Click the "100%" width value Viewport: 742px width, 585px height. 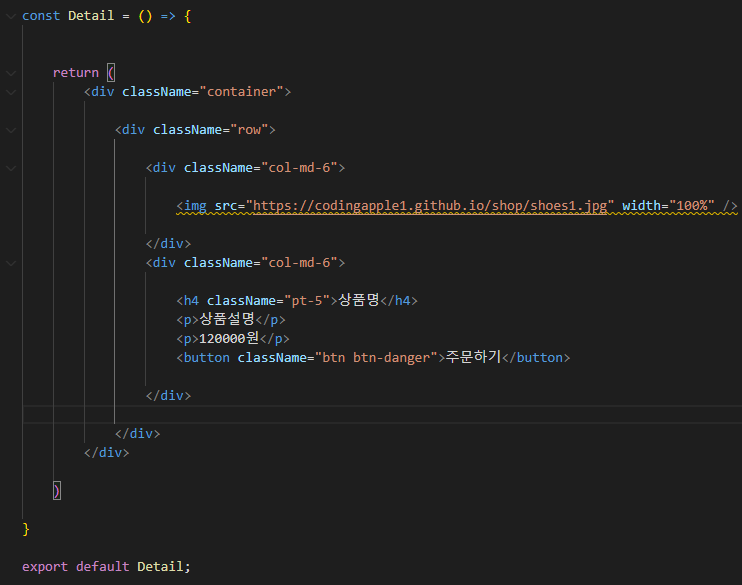tap(691, 206)
